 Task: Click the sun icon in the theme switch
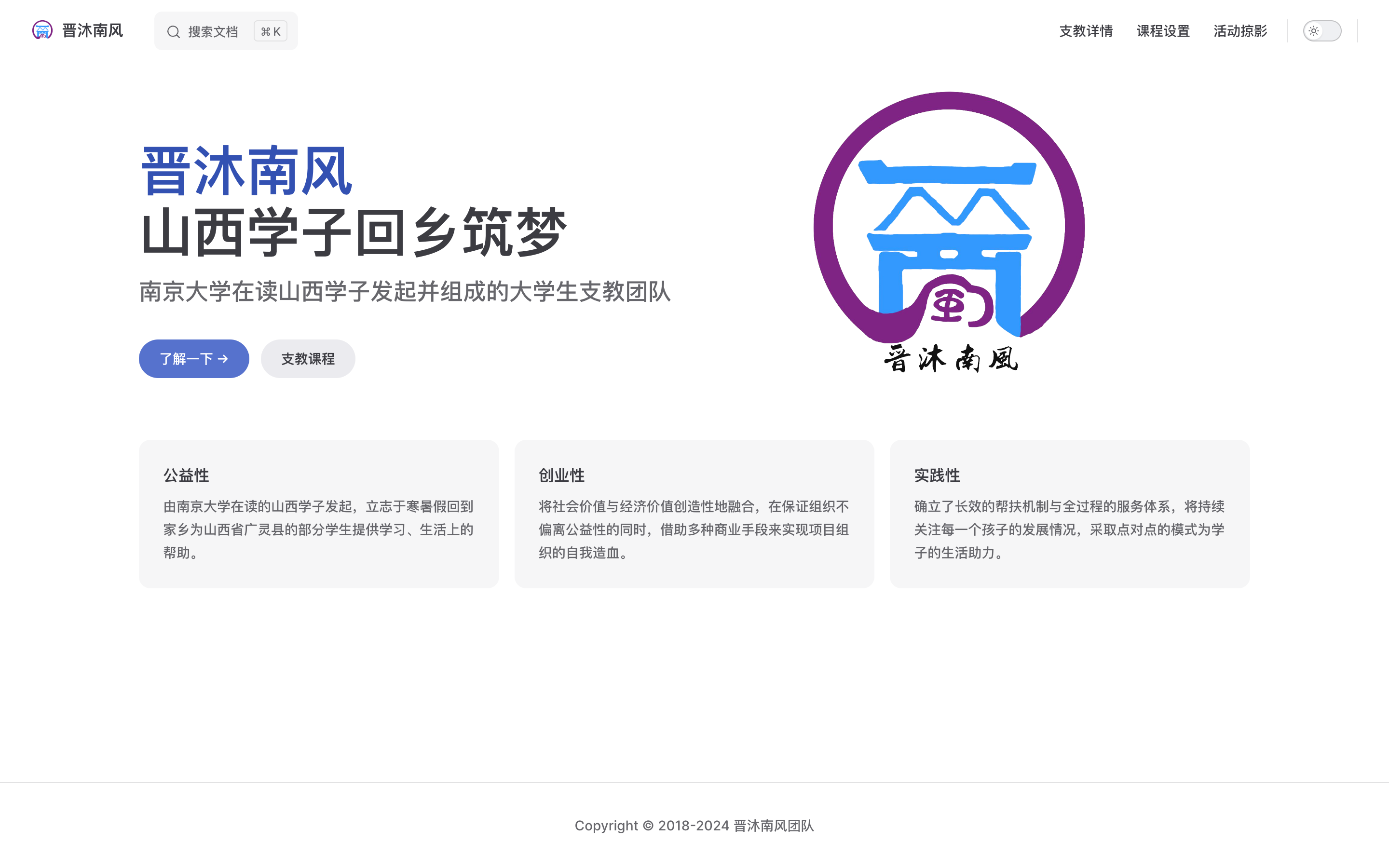point(1314,31)
